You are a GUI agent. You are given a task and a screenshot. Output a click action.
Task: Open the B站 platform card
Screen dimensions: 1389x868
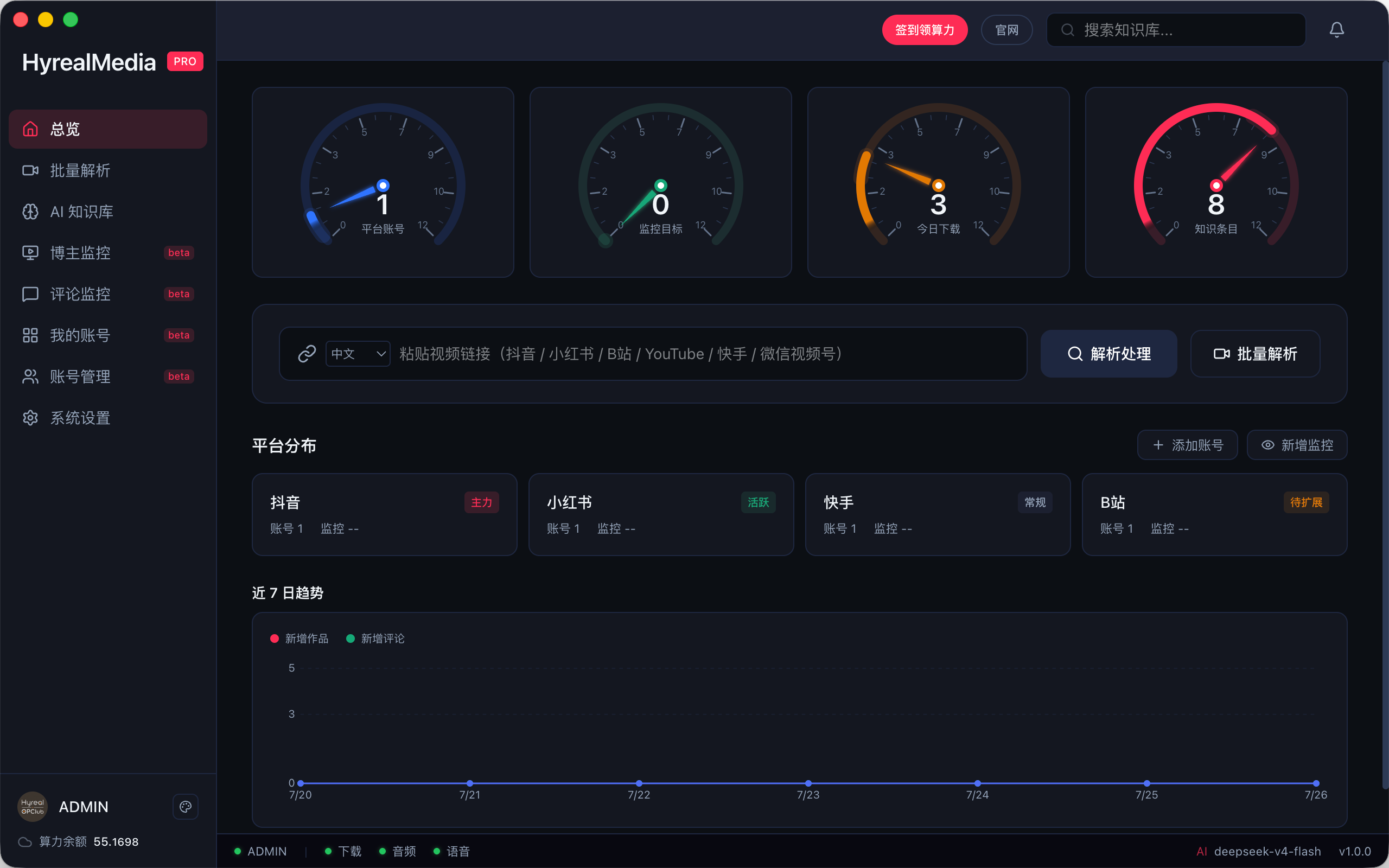(1214, 514)
